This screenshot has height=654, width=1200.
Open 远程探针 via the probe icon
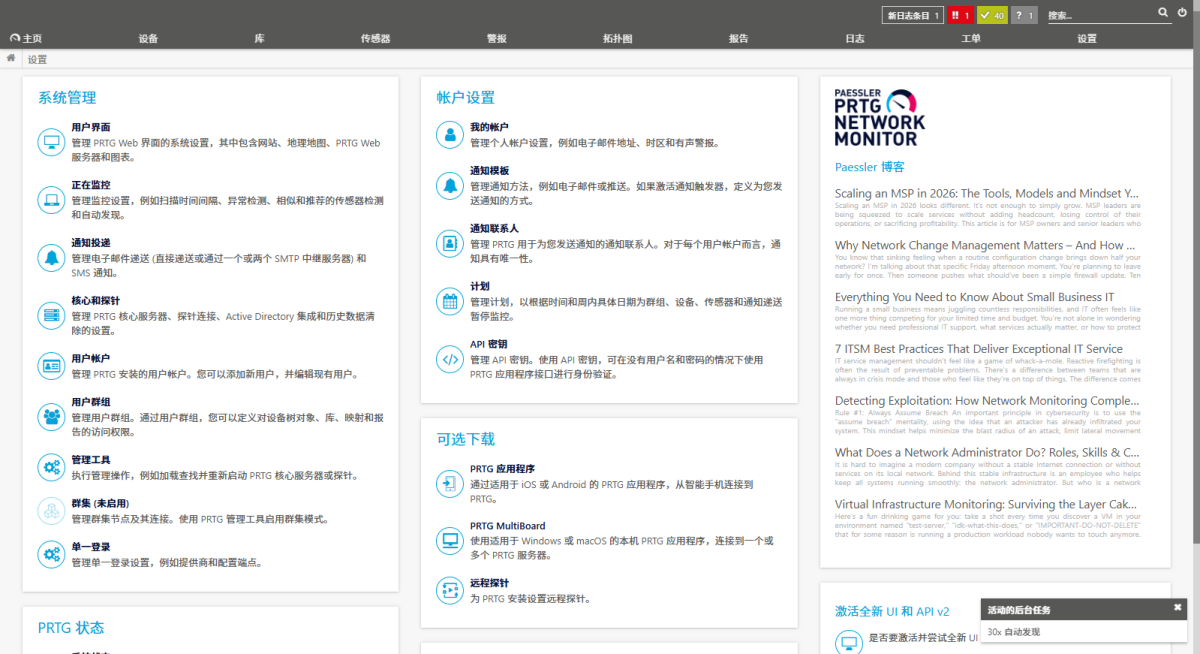click(448, 591)
